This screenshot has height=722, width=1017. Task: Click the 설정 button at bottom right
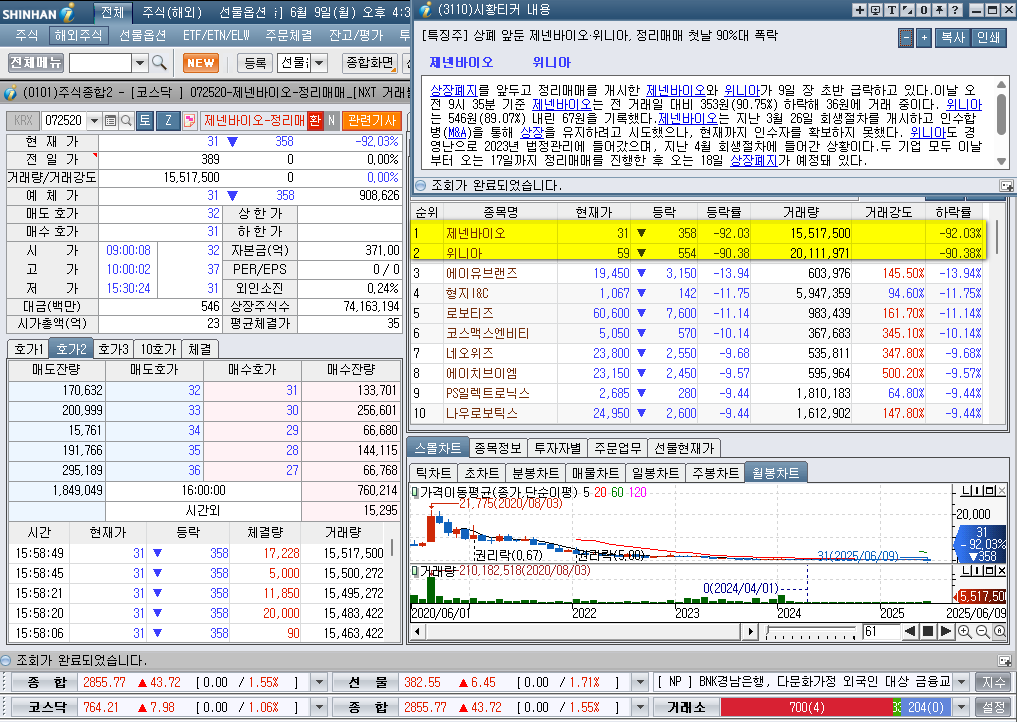(994, 707)
